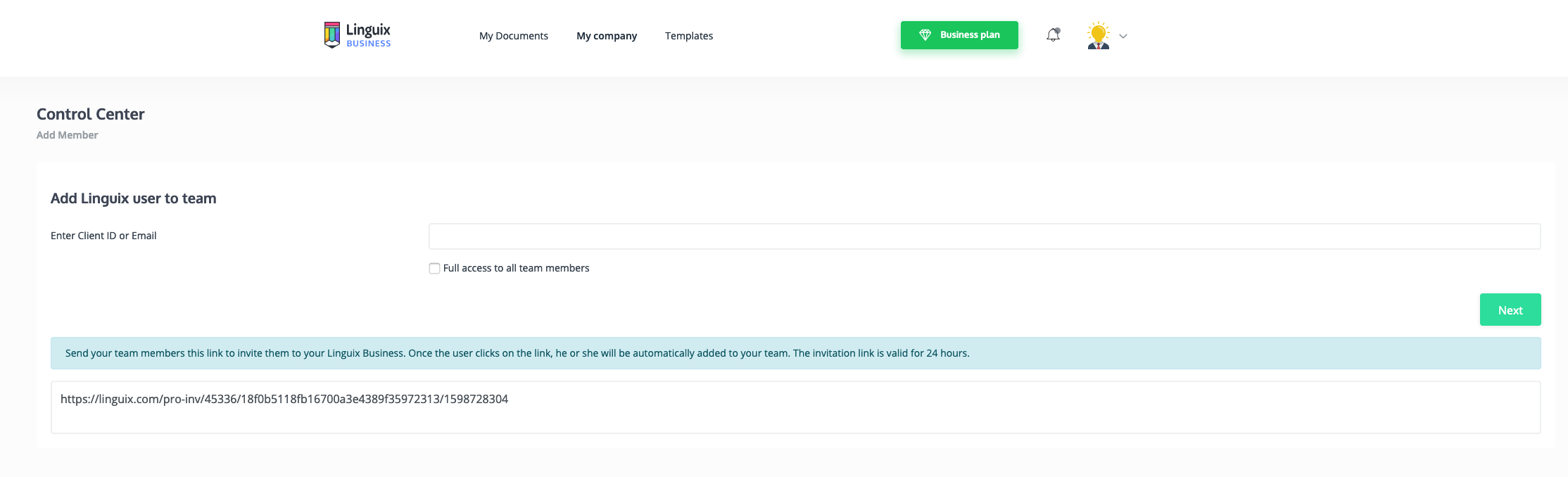1568x477 pixels.
Task: Click the invitation info banner text
Action: pos(517,353)
